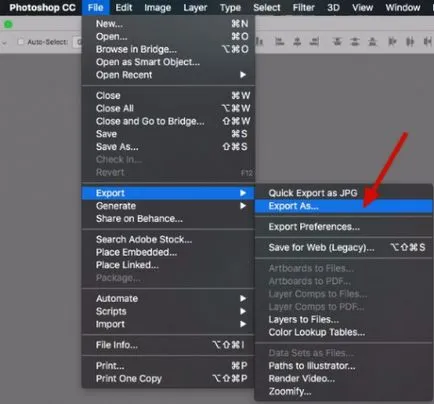The height and width of the screenshot is (404, 434).
Task: Click the green window zoom button
Action: pos(8,24)
